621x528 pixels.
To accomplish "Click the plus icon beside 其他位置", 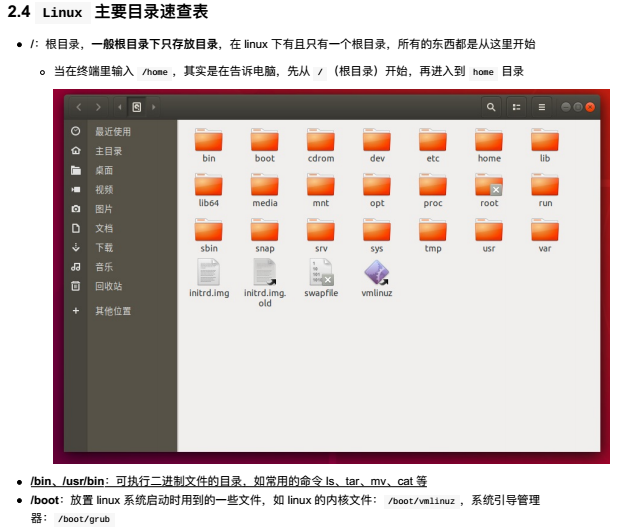I will [76, 311].
